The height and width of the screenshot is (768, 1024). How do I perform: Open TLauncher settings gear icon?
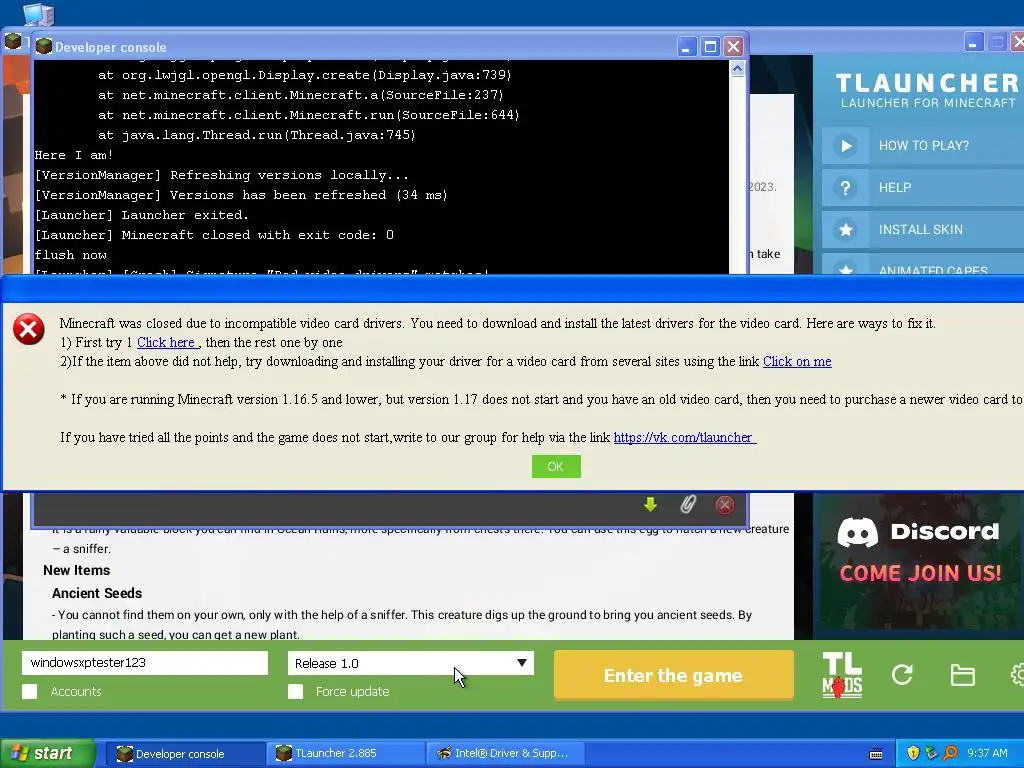[1017, 675]
